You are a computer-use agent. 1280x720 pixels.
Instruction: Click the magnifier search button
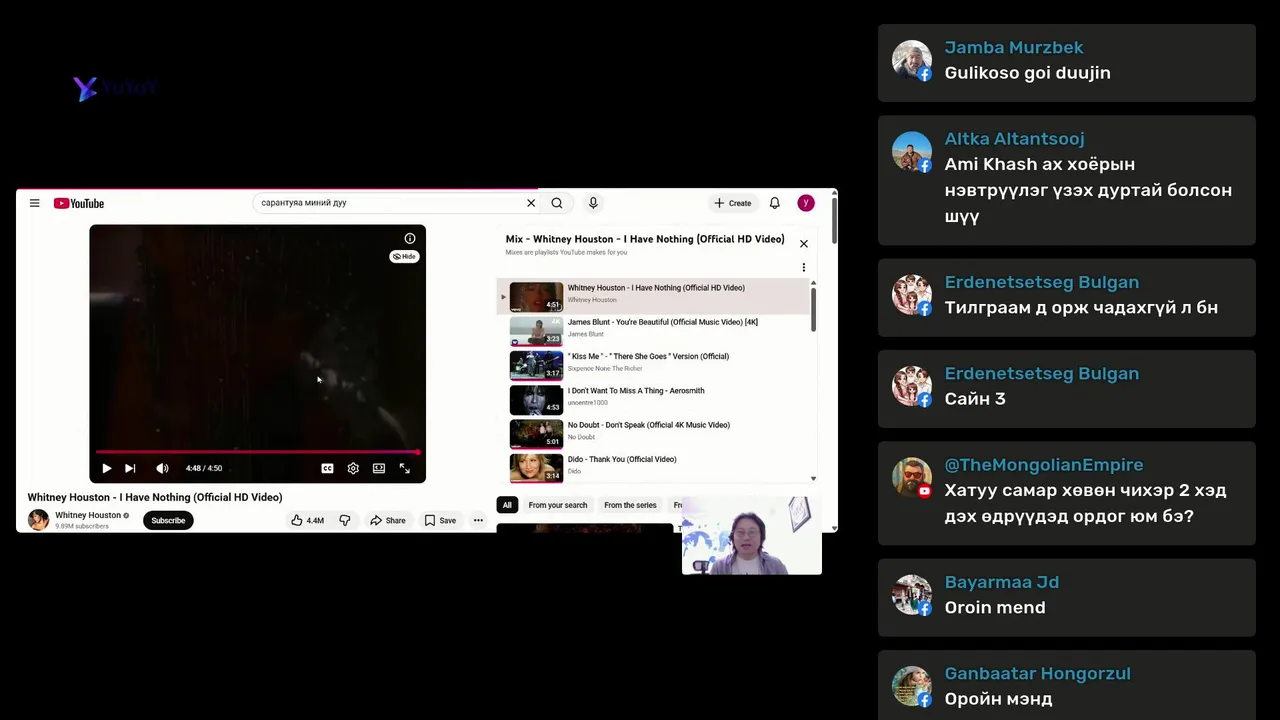click(557, 203)
